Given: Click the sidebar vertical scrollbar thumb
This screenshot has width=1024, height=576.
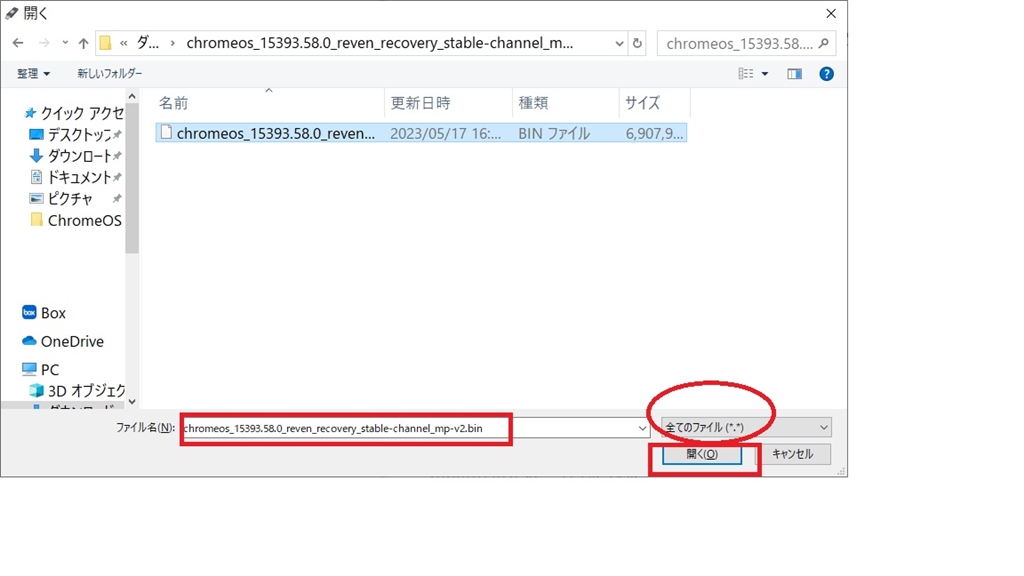Looking at the screenshot, I should pyautogui.click(x=132, y=178).
